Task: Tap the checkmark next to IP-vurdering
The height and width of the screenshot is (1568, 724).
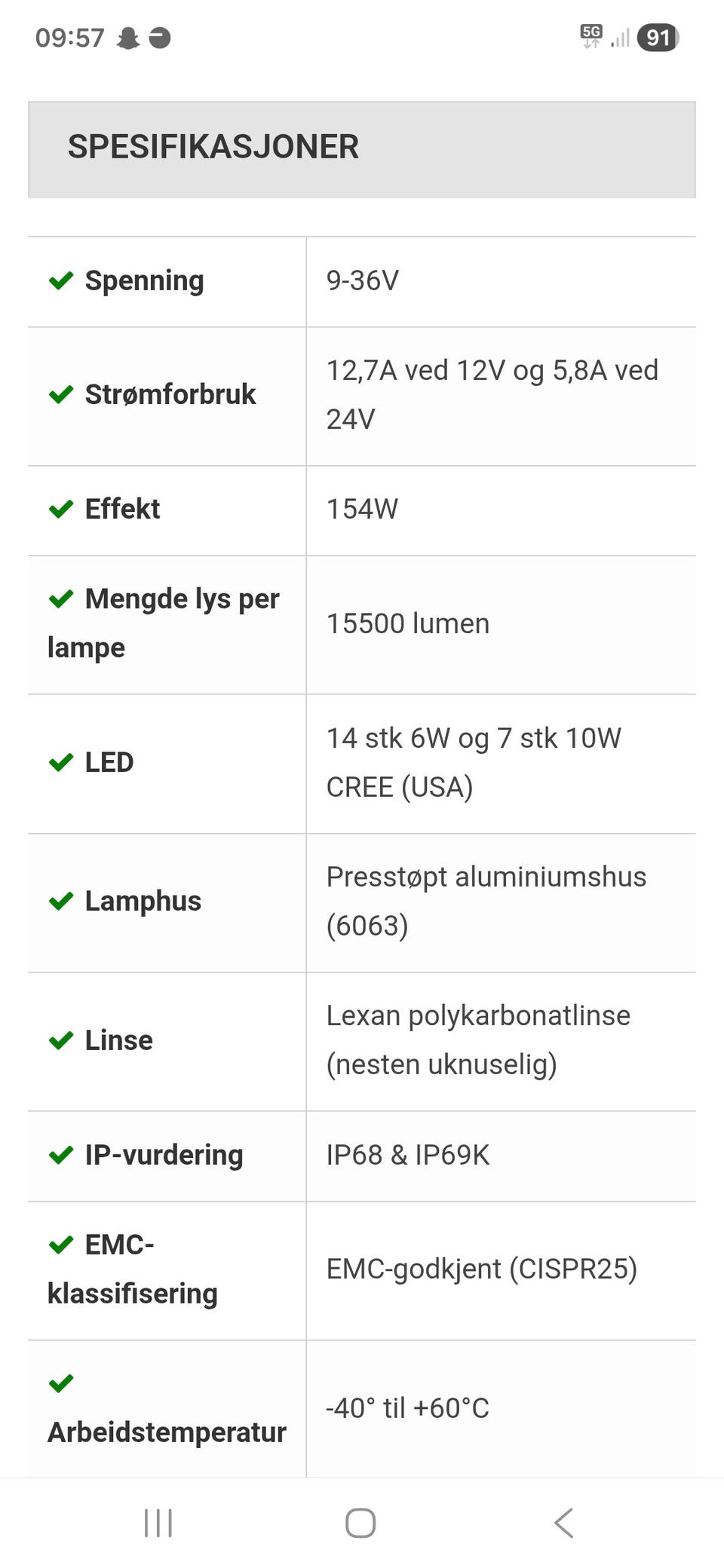Action: pos(61,1155)
